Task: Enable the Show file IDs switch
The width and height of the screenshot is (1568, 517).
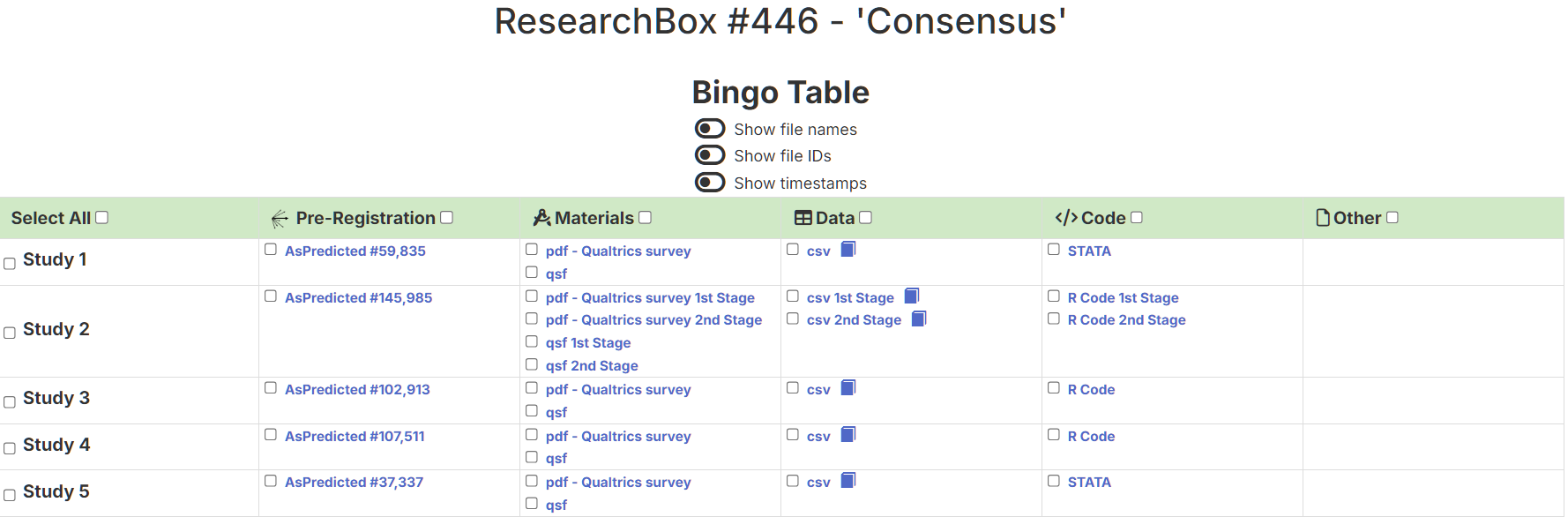Action: [710, 155]
